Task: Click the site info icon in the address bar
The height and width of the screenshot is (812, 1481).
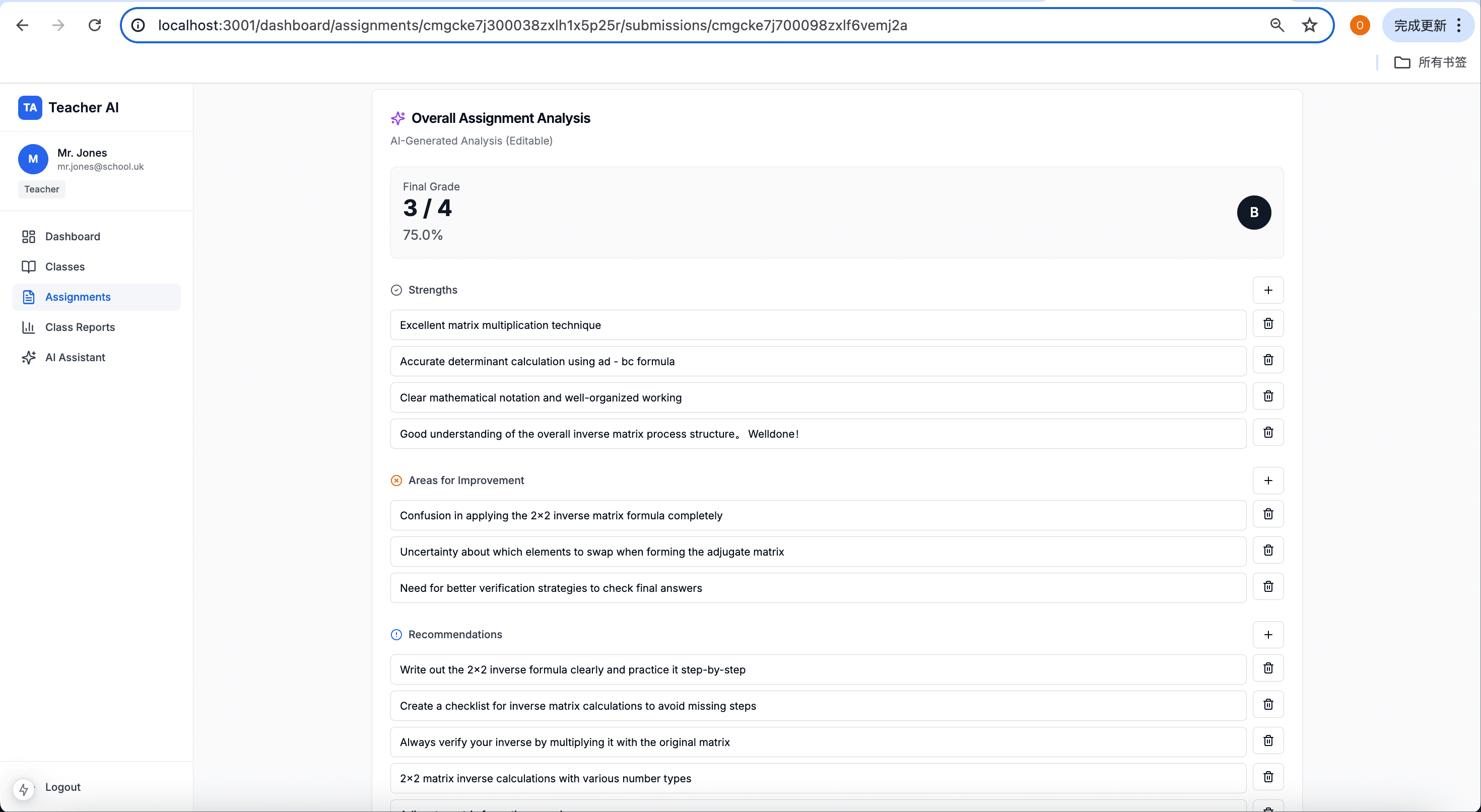Action: click(138, 25)
